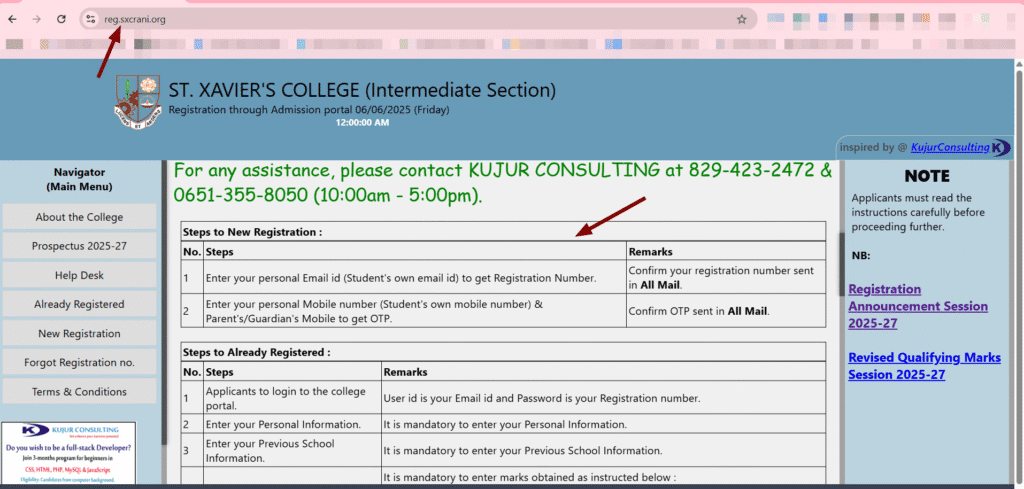Select New Registration in the navigator
Image resolution: width=1024 pixels, height=489 pixels.
tap(79, 334)
